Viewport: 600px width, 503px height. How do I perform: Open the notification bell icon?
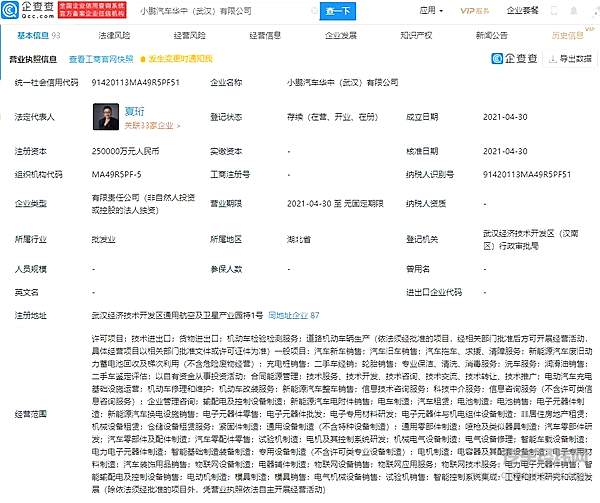coord(573,11)
